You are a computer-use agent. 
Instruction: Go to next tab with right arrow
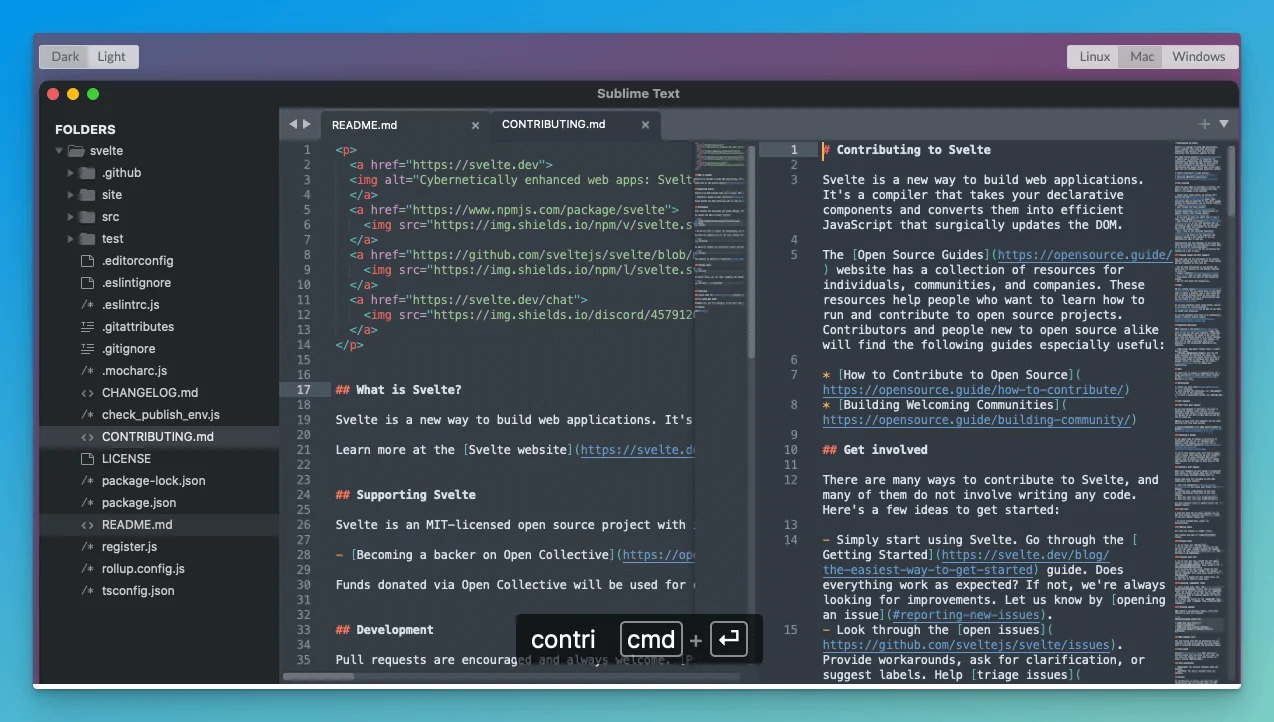pos(306,124)
